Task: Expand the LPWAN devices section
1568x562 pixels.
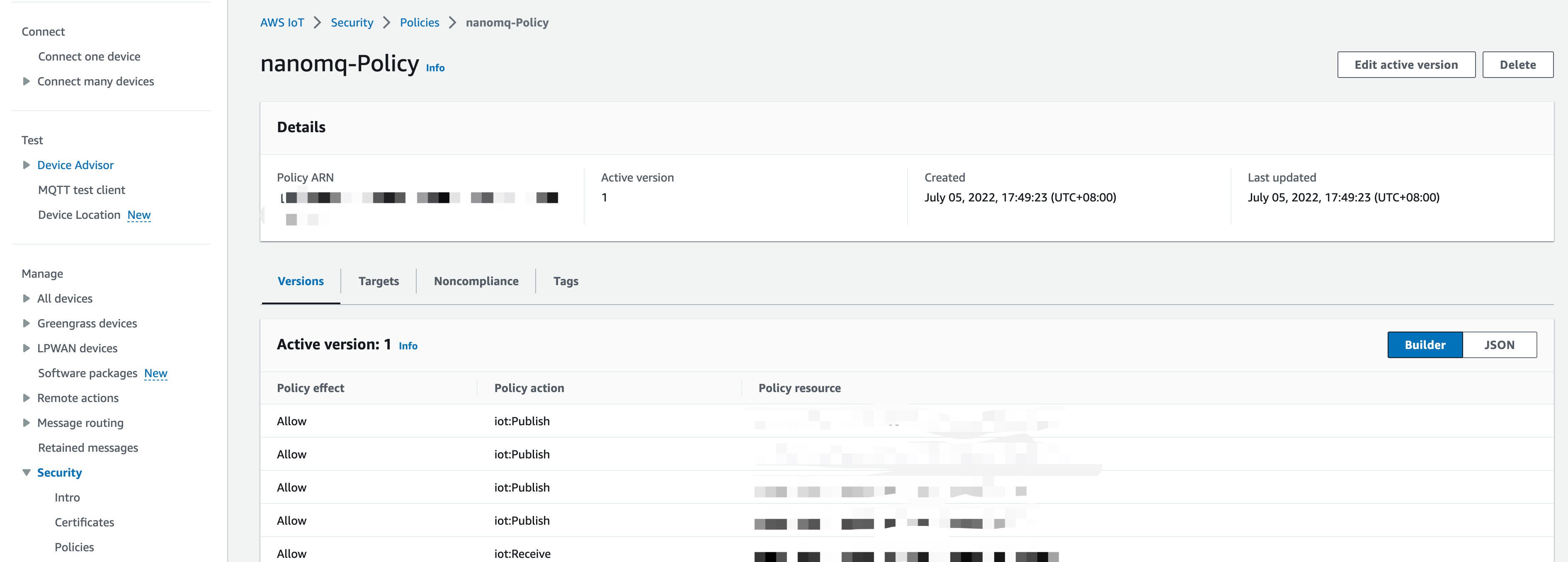Action: point(26,348)
